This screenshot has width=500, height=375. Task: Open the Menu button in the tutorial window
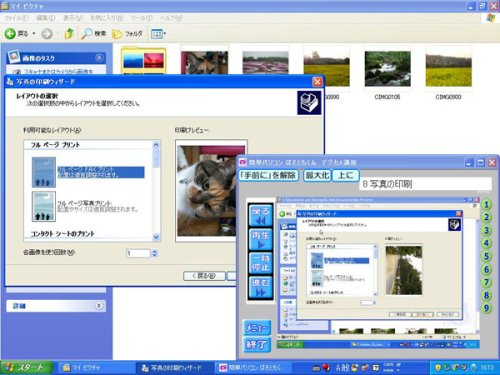click(x=256, y=328)
